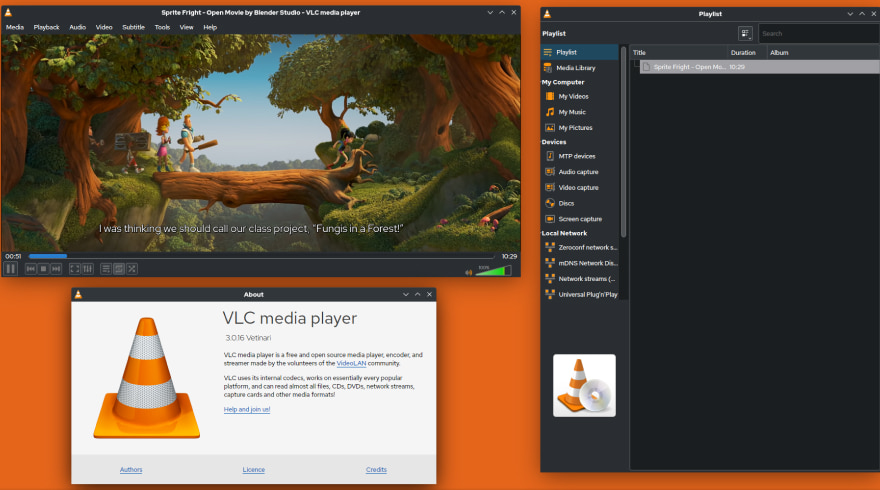Click the VLC cone icon in Playlist title bar
The height and width of the screenshot is (490, 880).
point(547,13)
